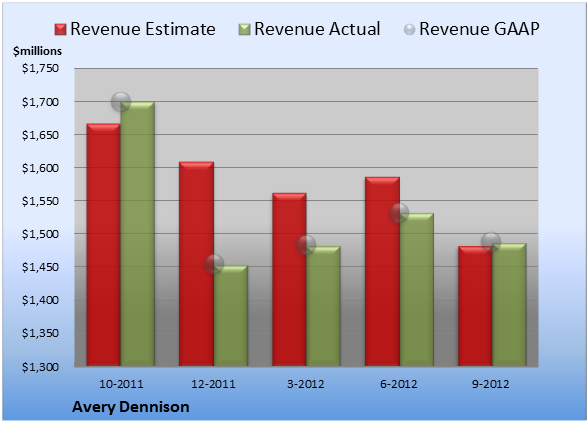The width and height of the screenshot is (588, 422).
Task: Select the green actual bar for 6-2012
Action: click(417, 290)
